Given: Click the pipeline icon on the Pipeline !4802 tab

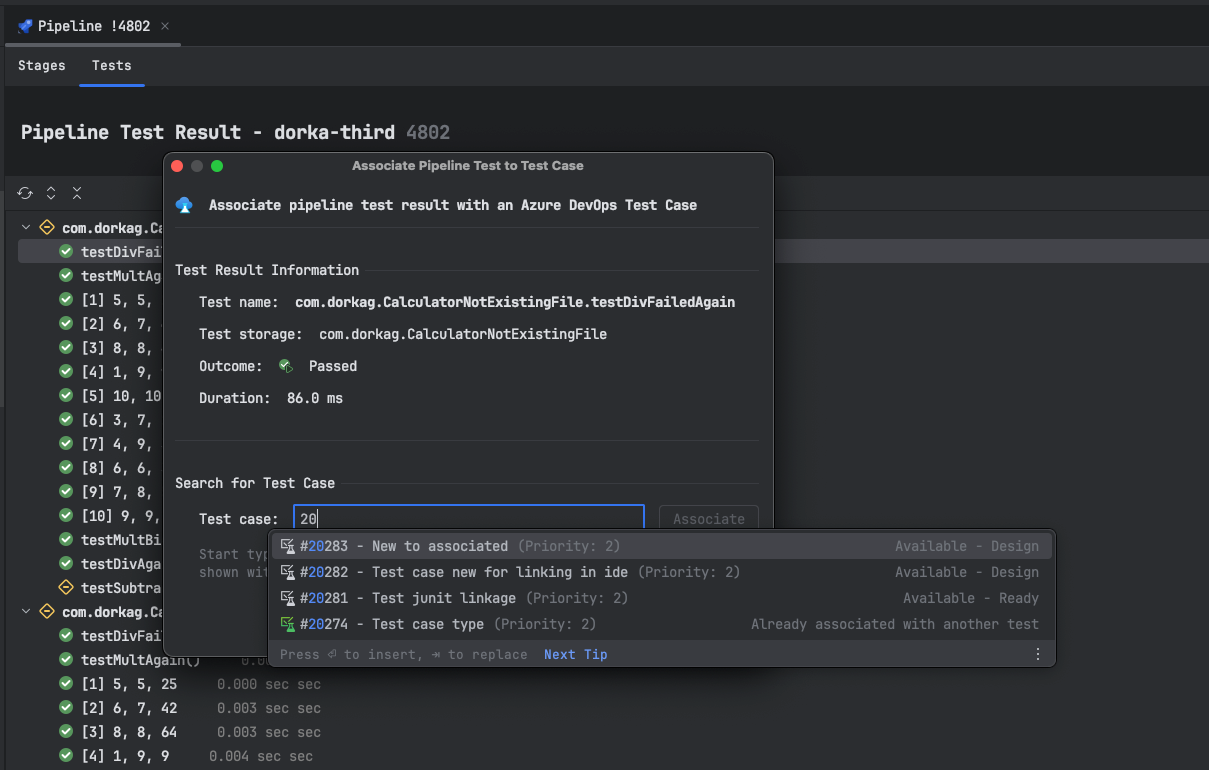Looking at the screenshot, I should pos(25,26).
